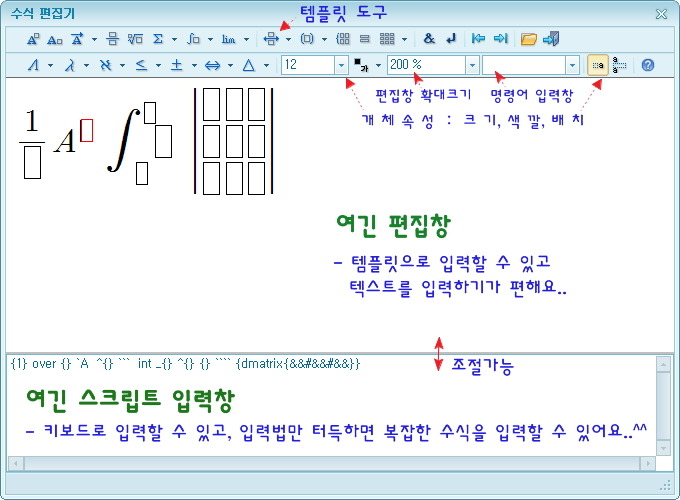The width and height of the screenshot is (680, 500).
Task: Expand the lim dropdown arrow
Action: [246, 39]
